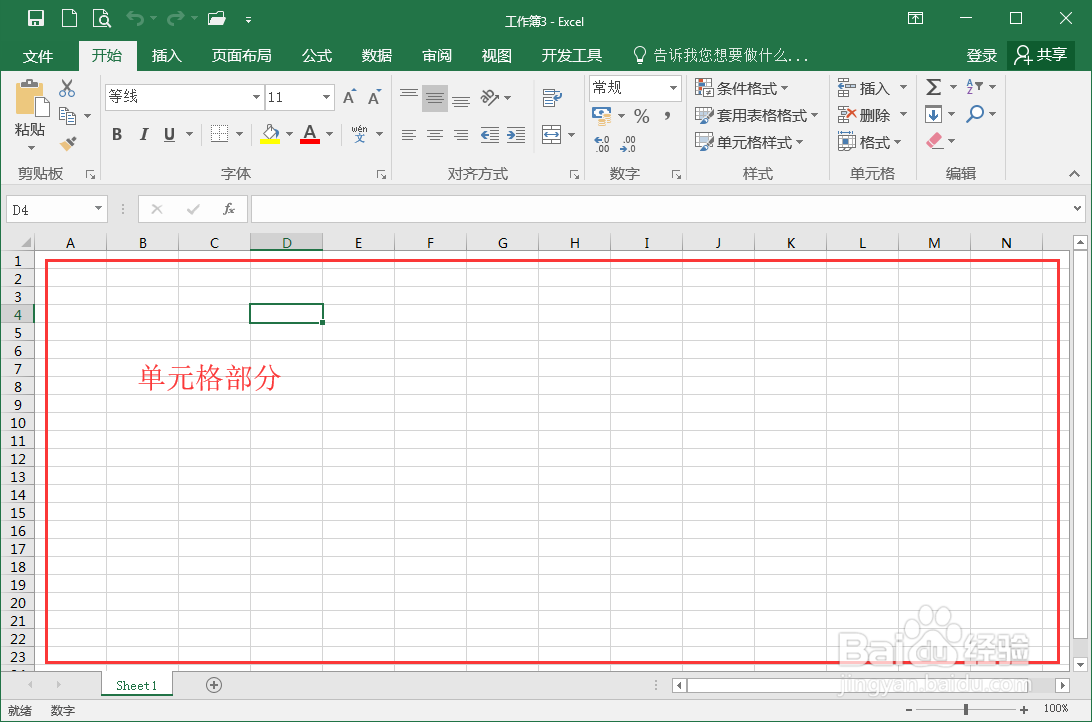
Task: Increase font size with larger A
Action: [350, 97]
